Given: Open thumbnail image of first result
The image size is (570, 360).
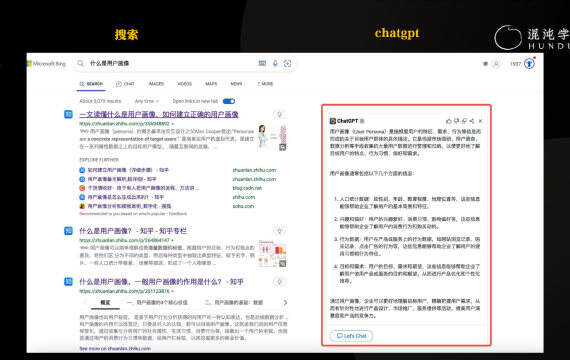Looking at the screenshot, I should (272, 137).
